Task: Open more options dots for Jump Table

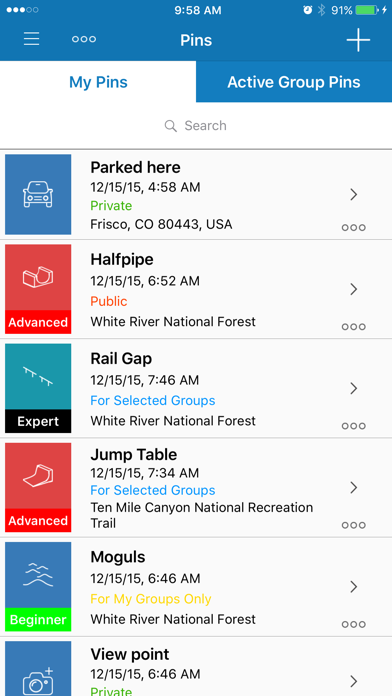Action: (354, 525)
